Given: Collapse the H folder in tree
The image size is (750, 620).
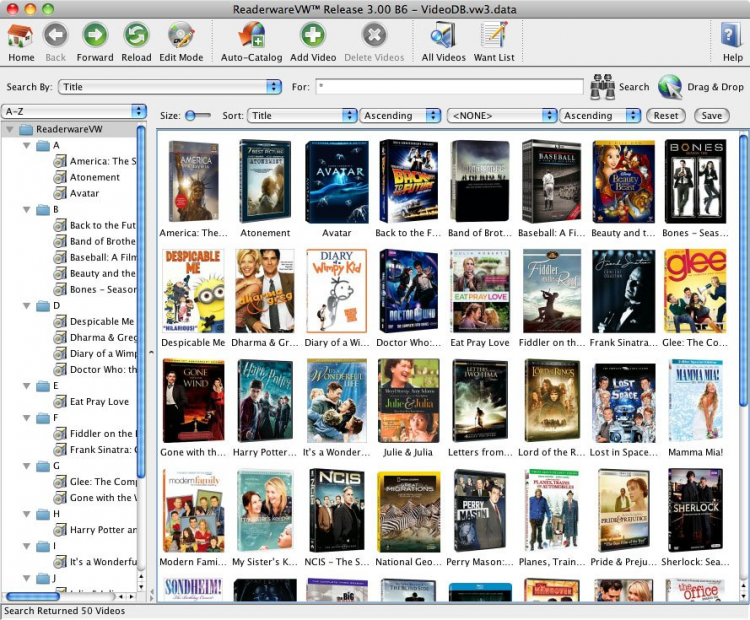Looking at the screenshot, I should pyautogui.click(x=27, y=514).
